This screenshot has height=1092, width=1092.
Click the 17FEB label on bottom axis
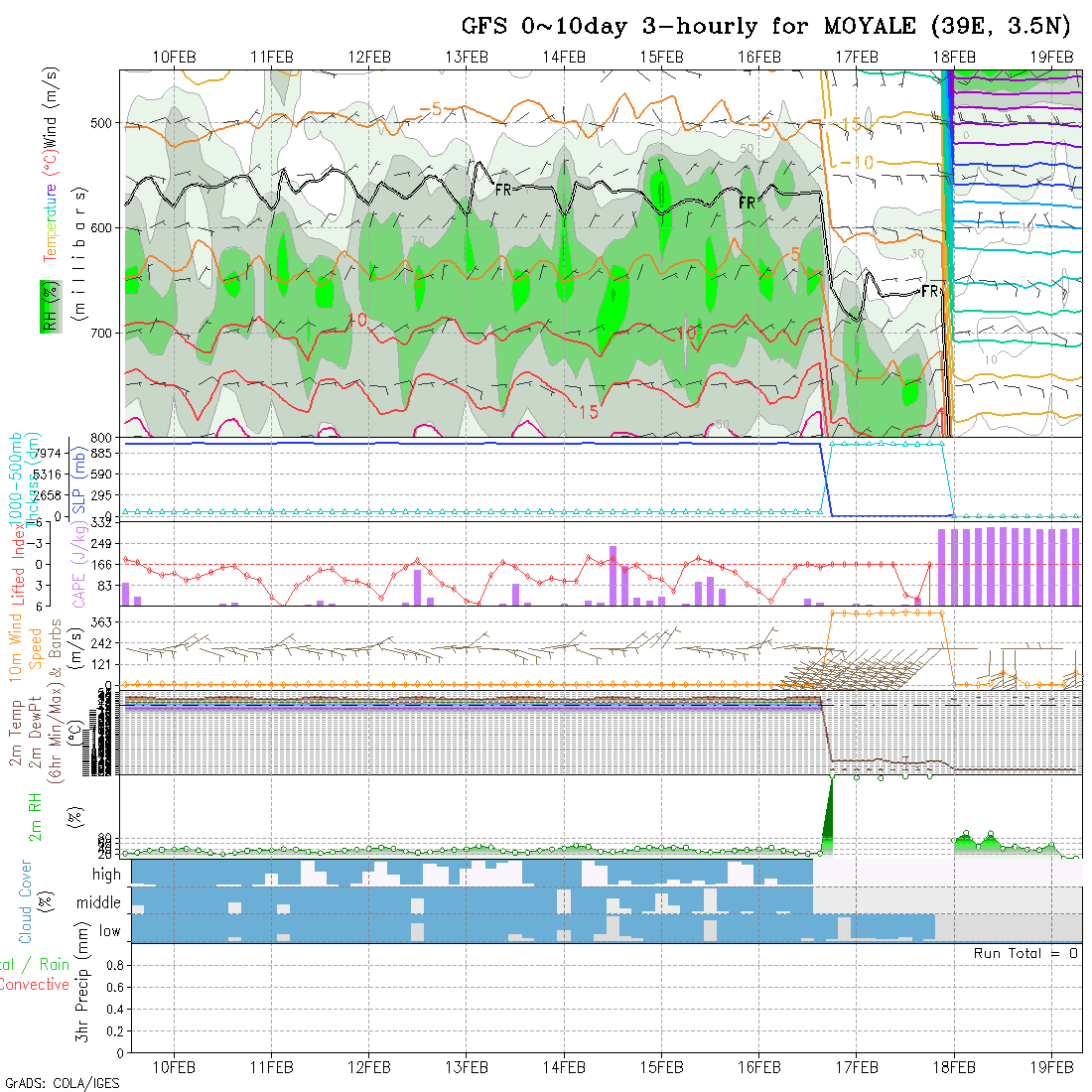[x=857, y=1067]
